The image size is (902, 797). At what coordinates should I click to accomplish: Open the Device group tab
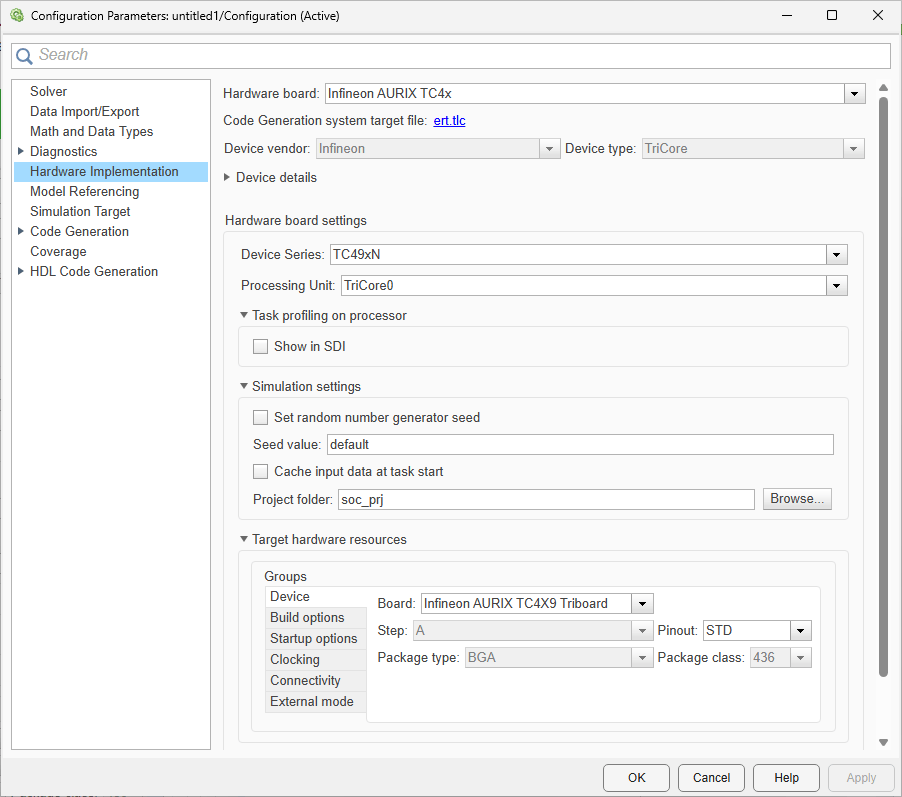coord(316,597)
